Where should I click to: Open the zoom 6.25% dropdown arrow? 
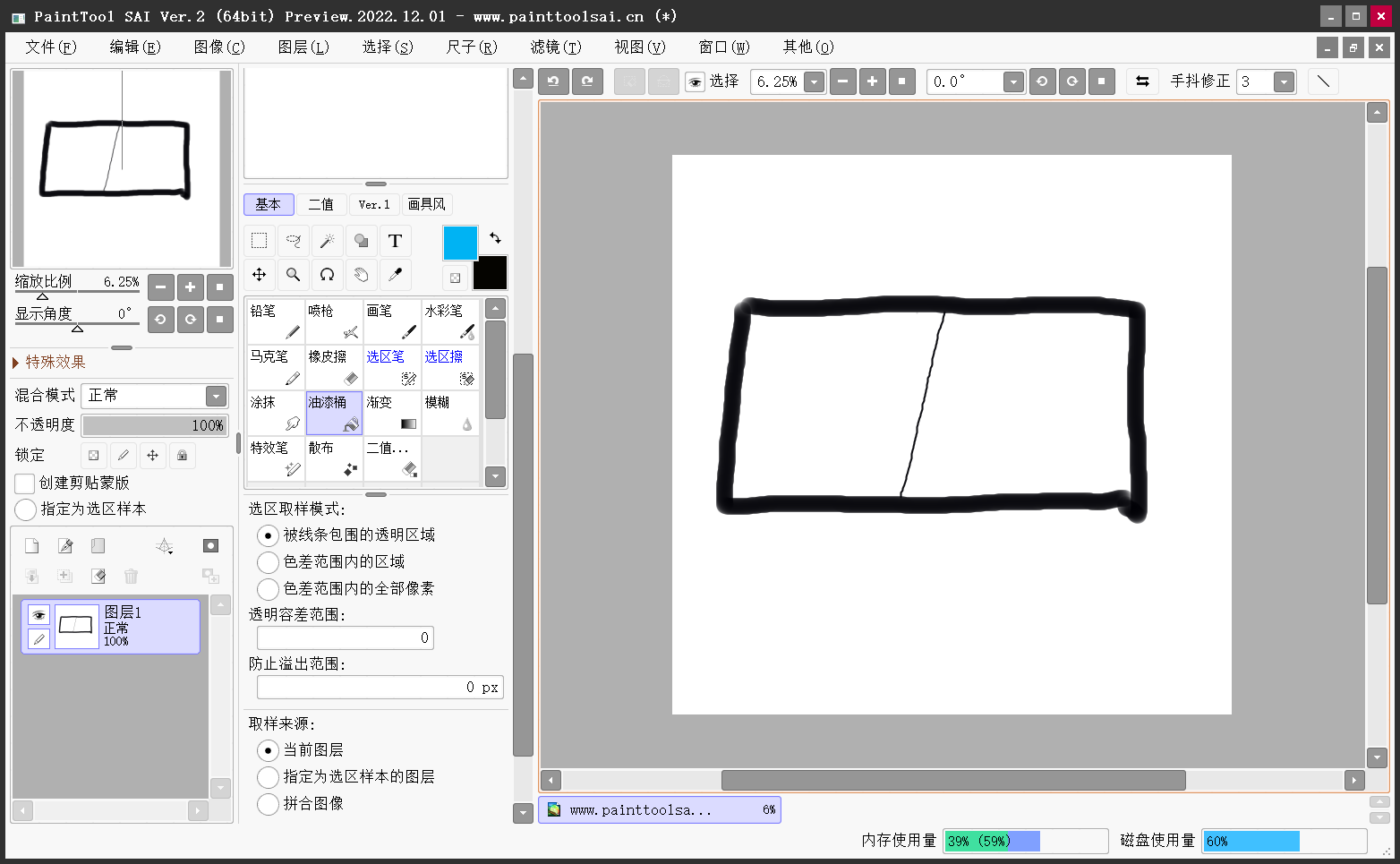pos(814,82)
